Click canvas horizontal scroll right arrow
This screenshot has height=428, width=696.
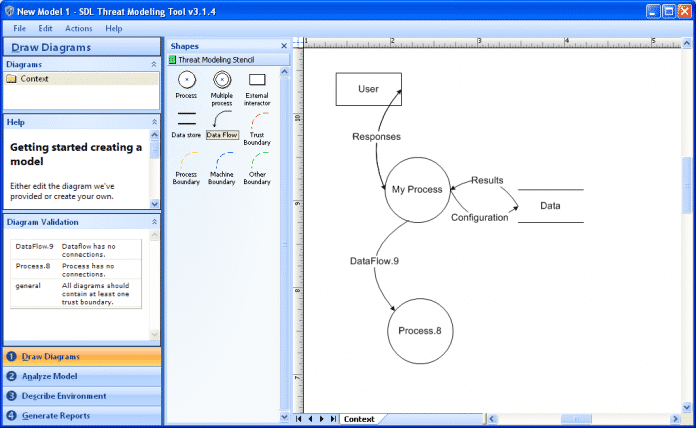pos(675,419)
